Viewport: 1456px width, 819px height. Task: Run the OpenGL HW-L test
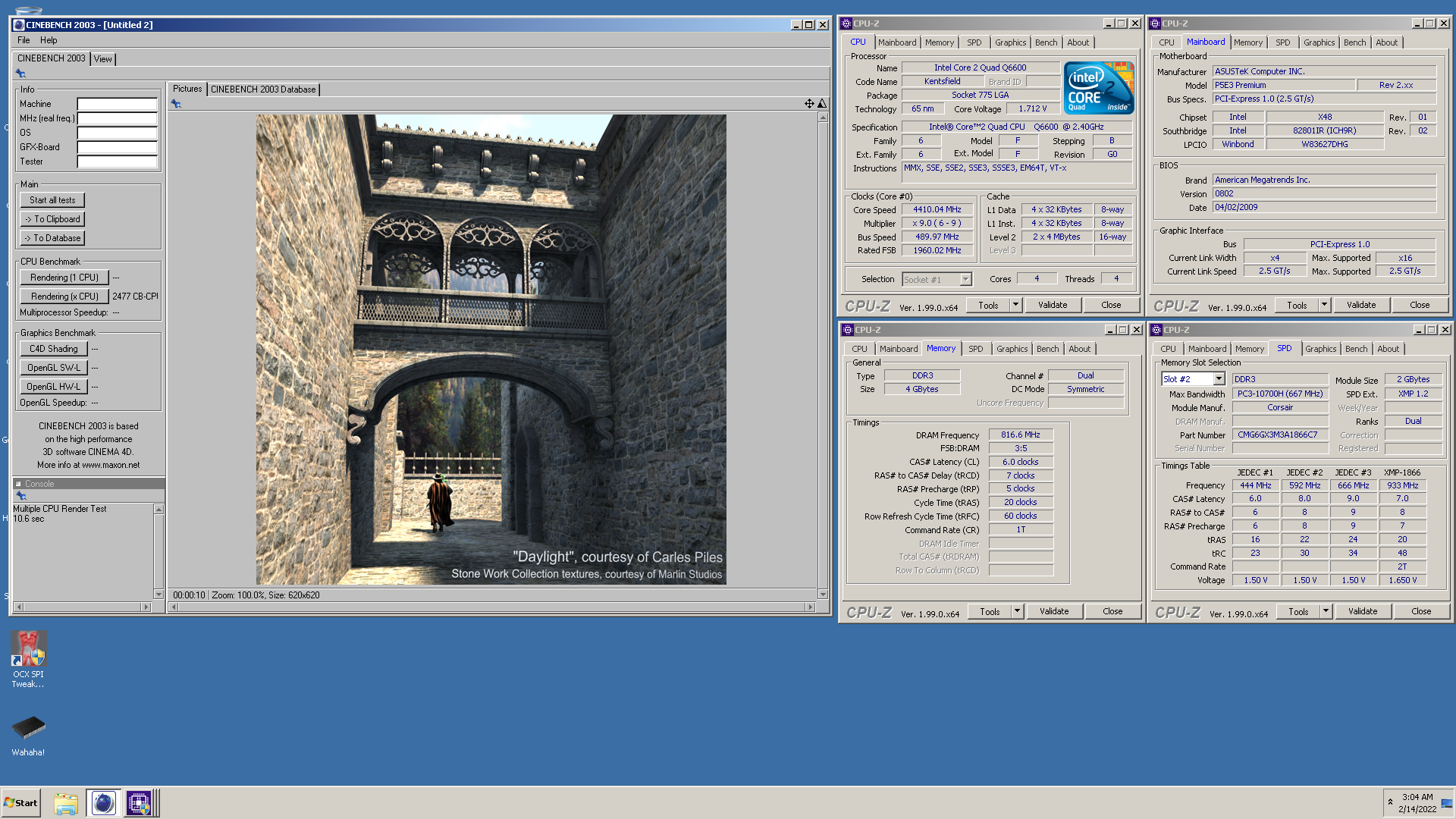click(54, 387)
